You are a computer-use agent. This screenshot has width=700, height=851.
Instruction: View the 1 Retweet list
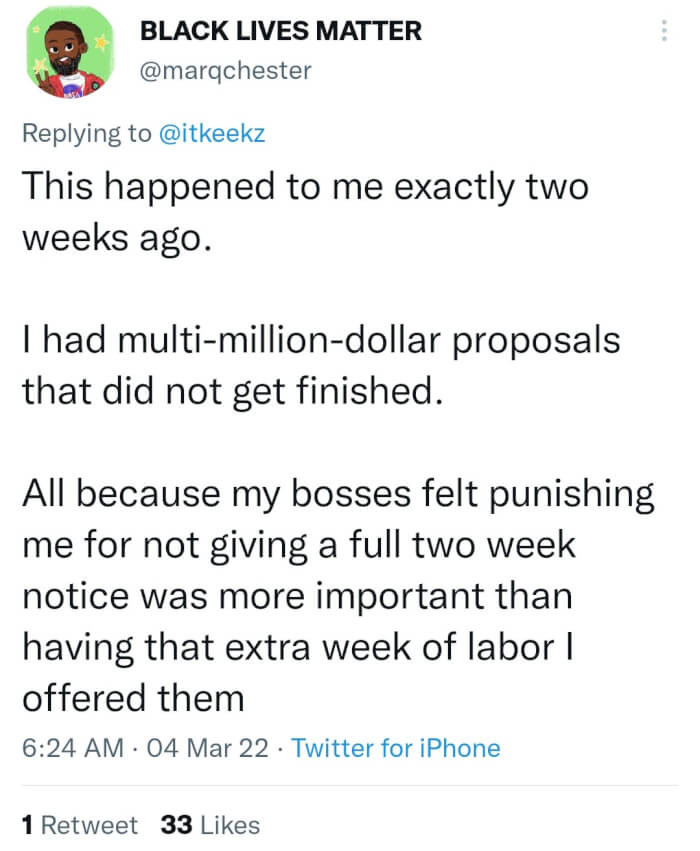79,825
